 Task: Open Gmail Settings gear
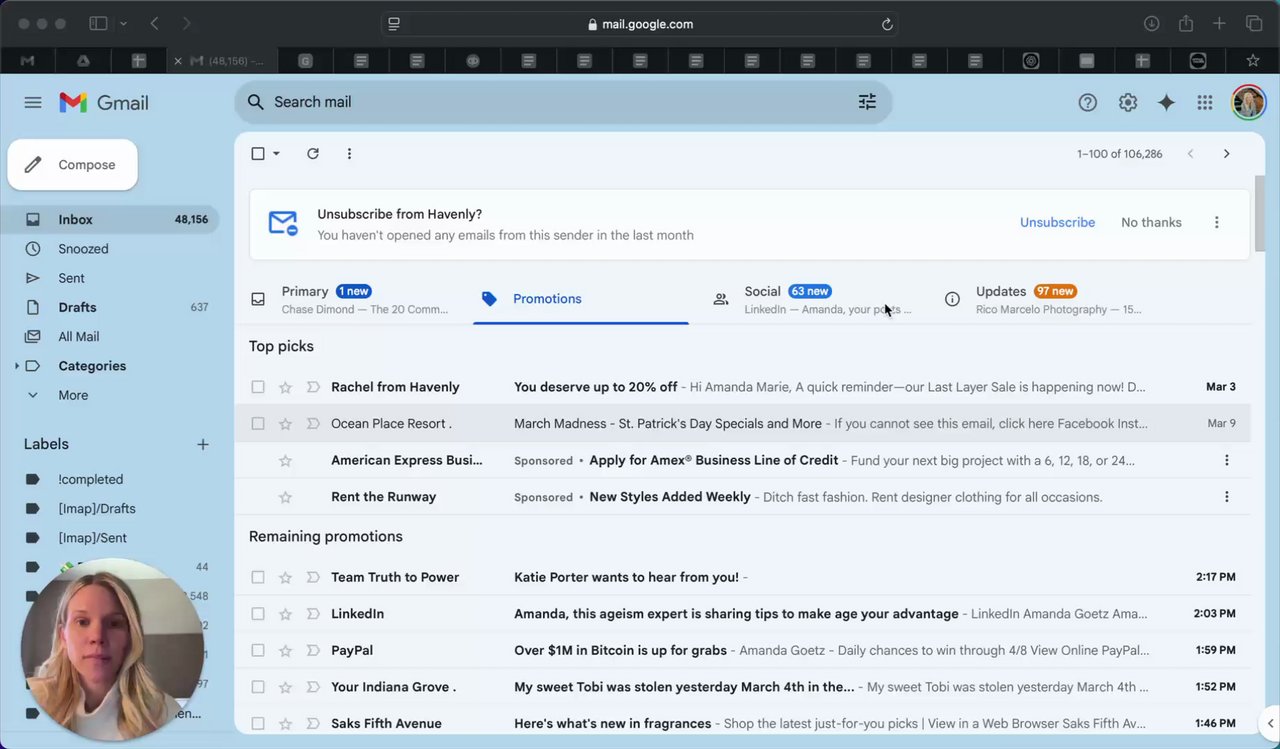tap(1128, 102)
